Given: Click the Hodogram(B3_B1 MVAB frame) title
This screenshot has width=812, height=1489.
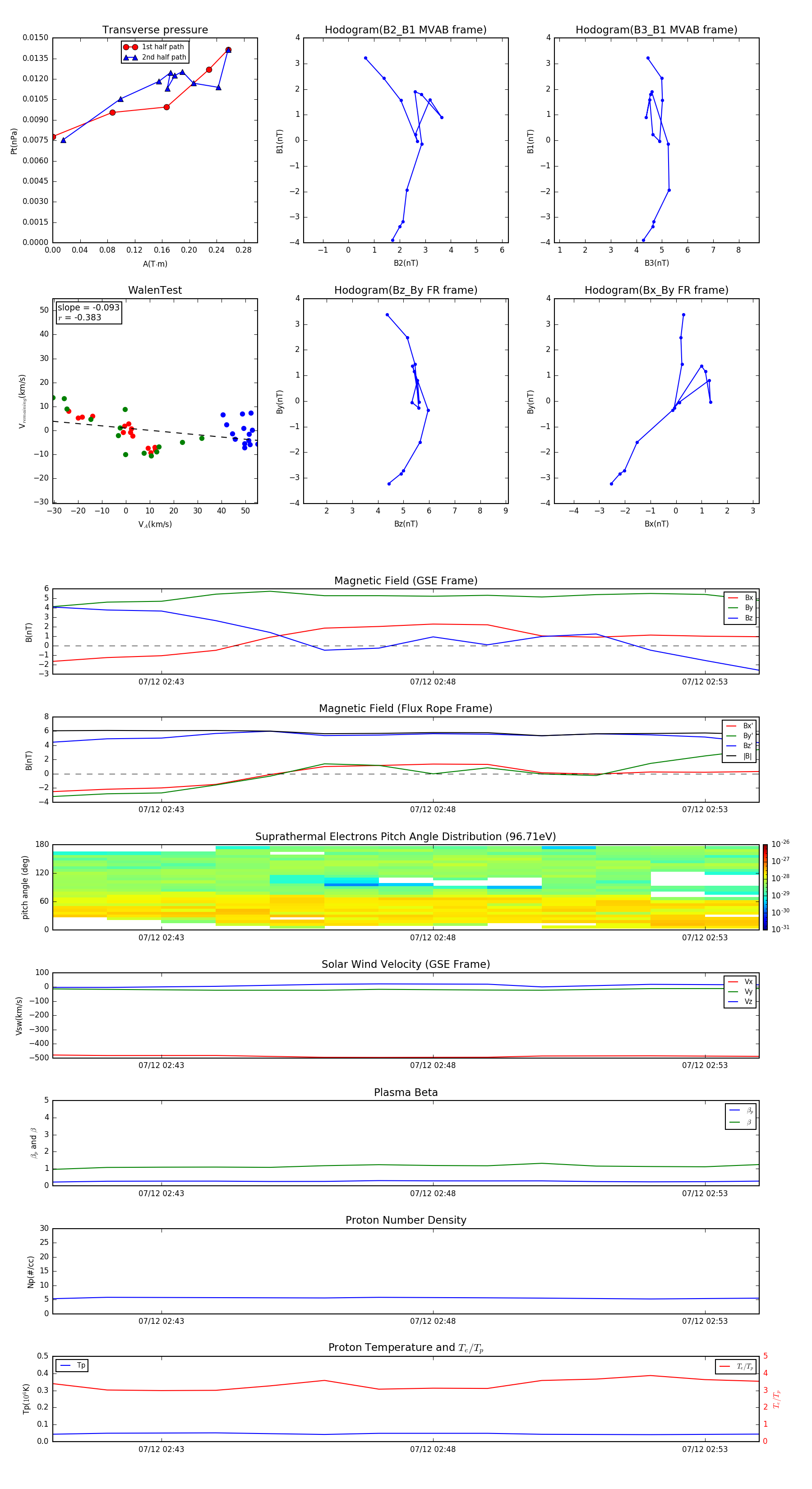Looking at the screenshot, I should 656,30.
